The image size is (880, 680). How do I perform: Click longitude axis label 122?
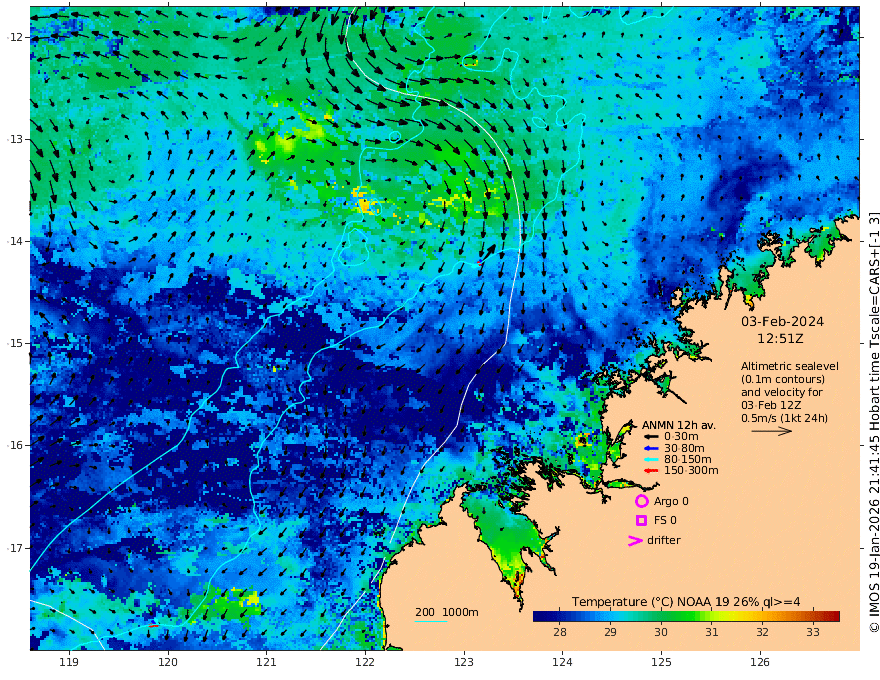coord(365,663)
